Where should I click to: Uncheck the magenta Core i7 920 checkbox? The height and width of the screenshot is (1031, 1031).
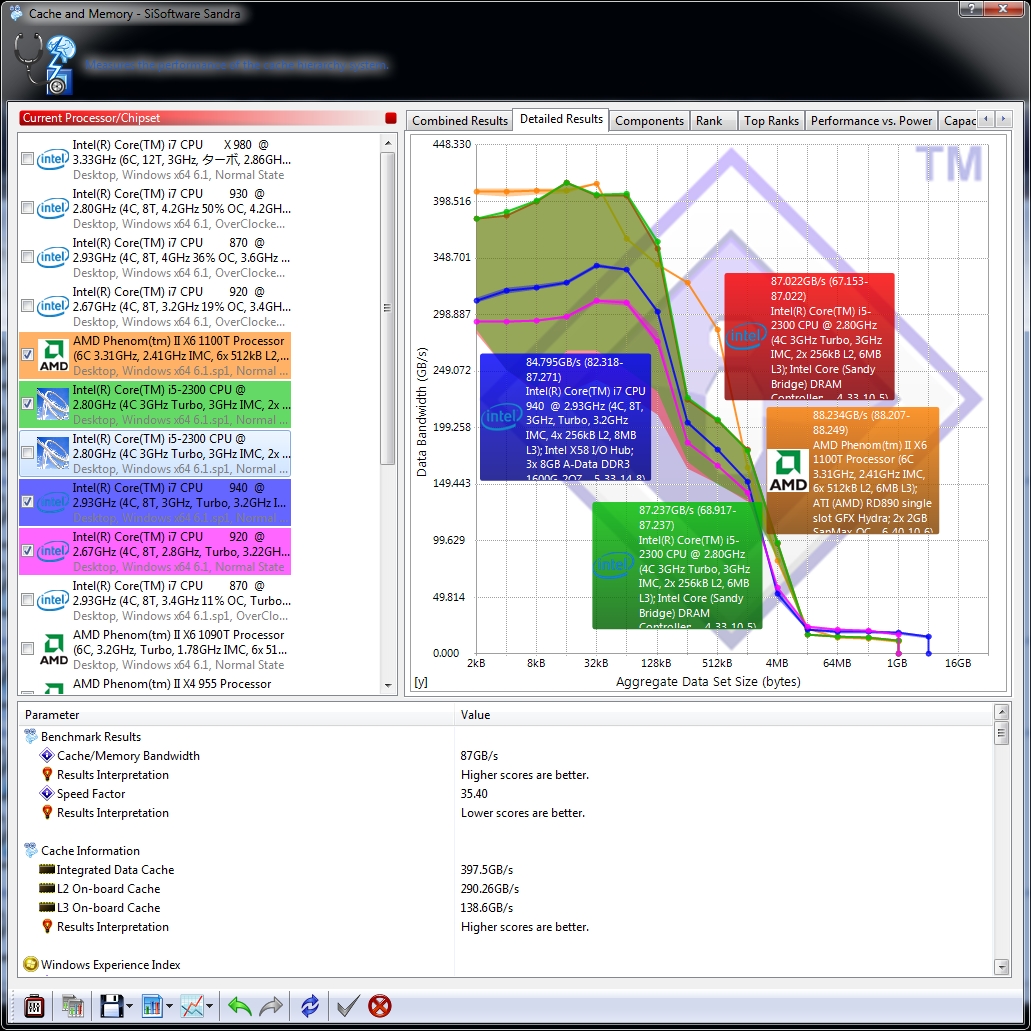(x=28, y=551)
